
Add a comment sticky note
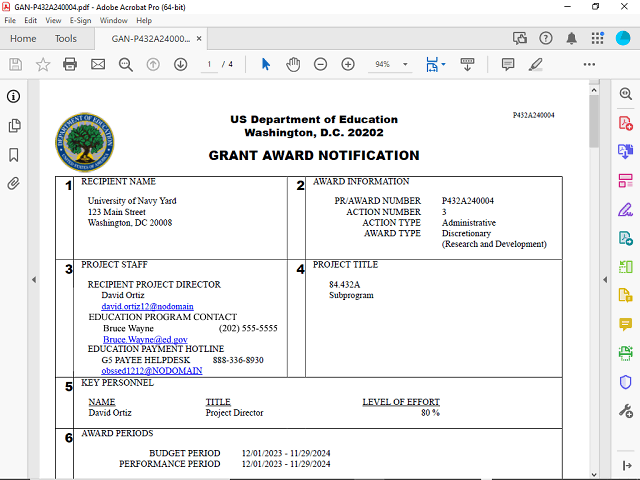(x=508, y=64)
